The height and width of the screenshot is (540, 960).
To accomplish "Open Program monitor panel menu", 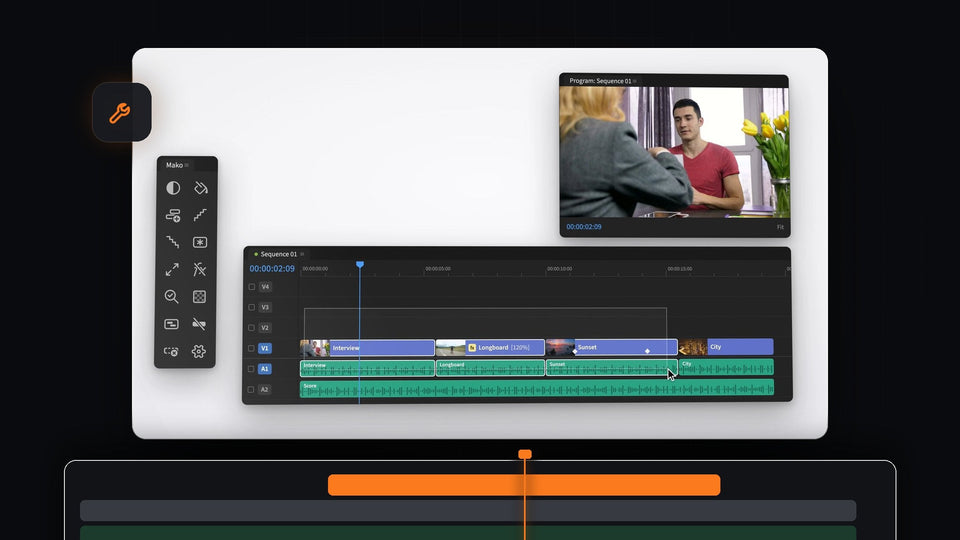I will pos(635,81).
